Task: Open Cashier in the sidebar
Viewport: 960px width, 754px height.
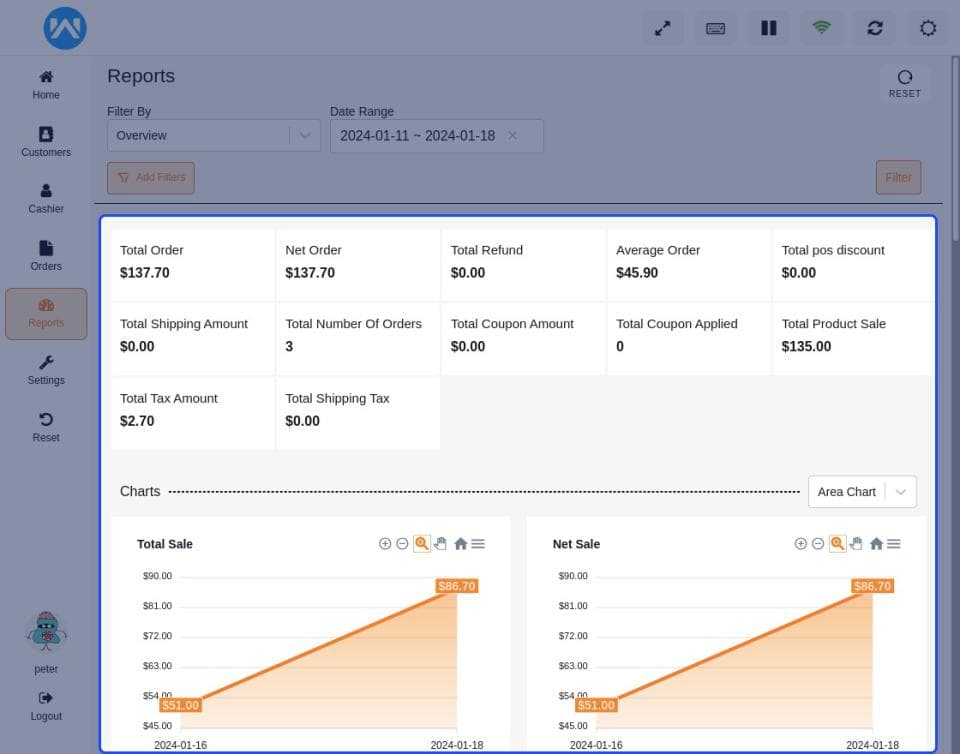Action: point(46,199)
